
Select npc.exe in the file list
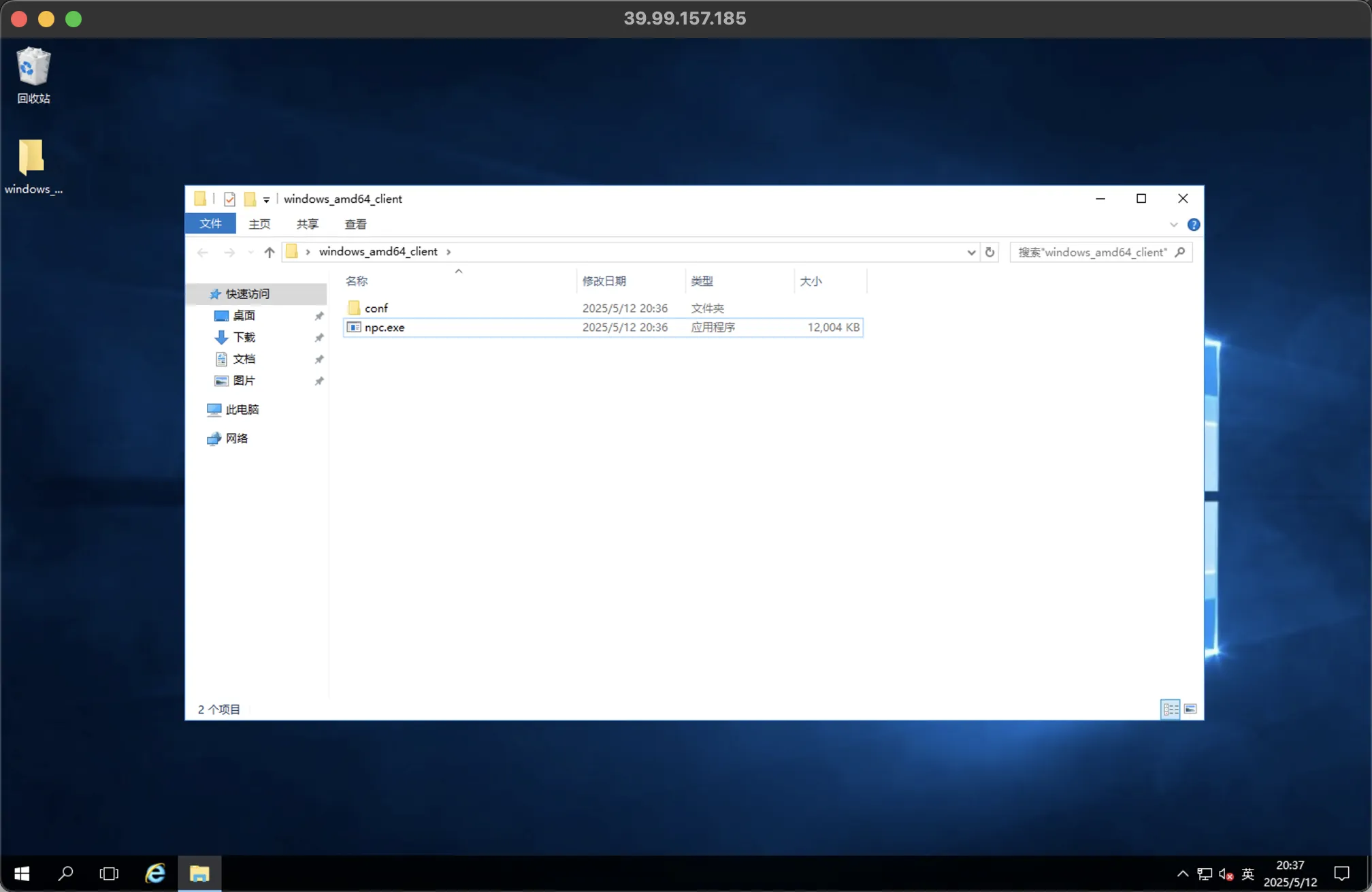[385, 328]
